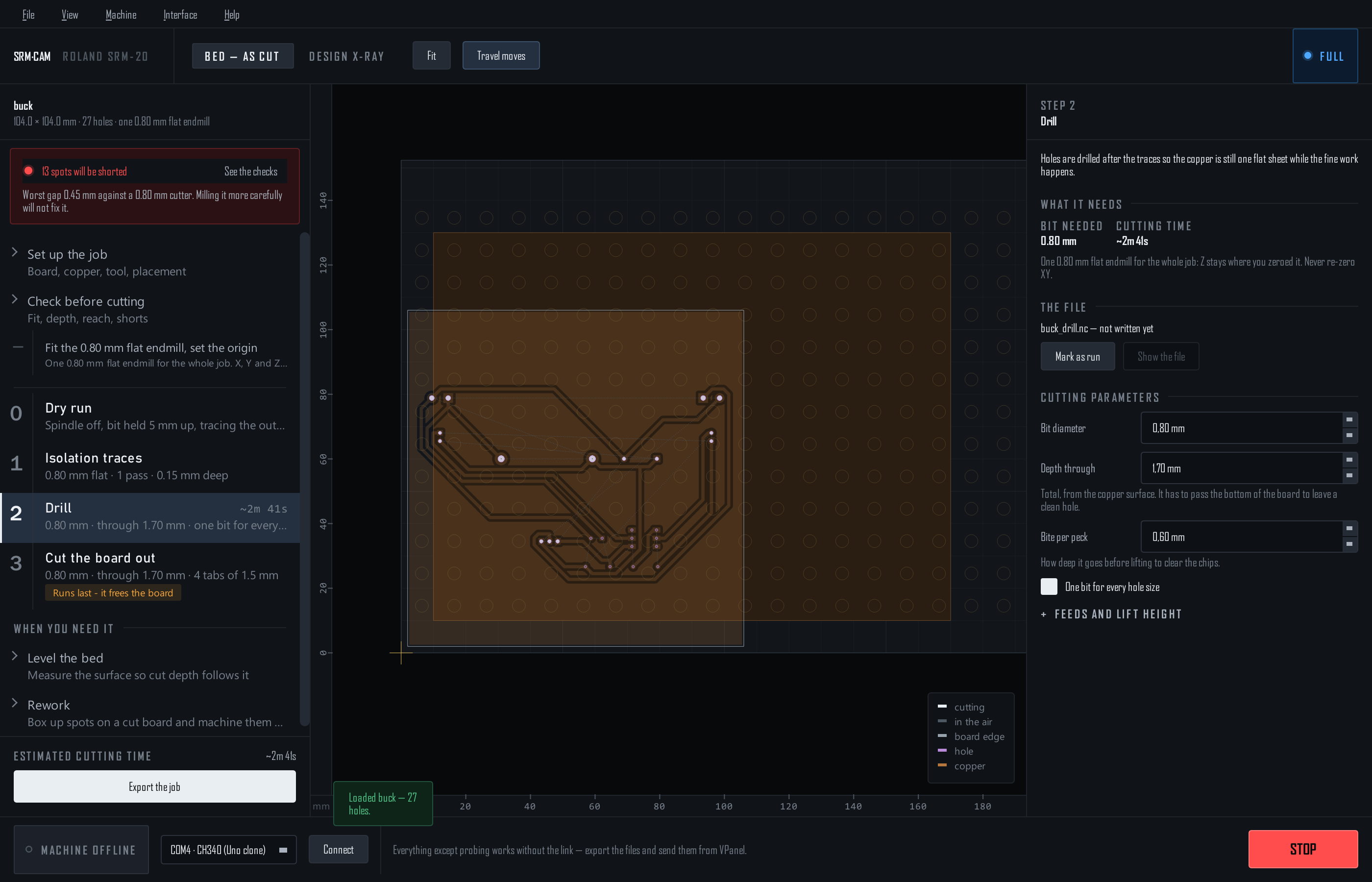The width and height of the screenshot is (1372, 882).
Task: Click the MACHINE OFFLINE status indicator
Action: pyautogui.click(x=81, y=850)
